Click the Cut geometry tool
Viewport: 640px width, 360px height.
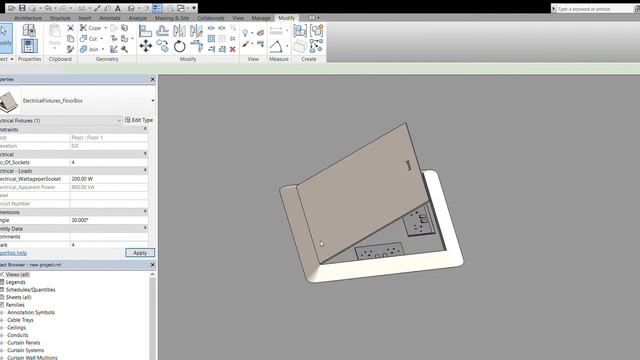point(89,39)
